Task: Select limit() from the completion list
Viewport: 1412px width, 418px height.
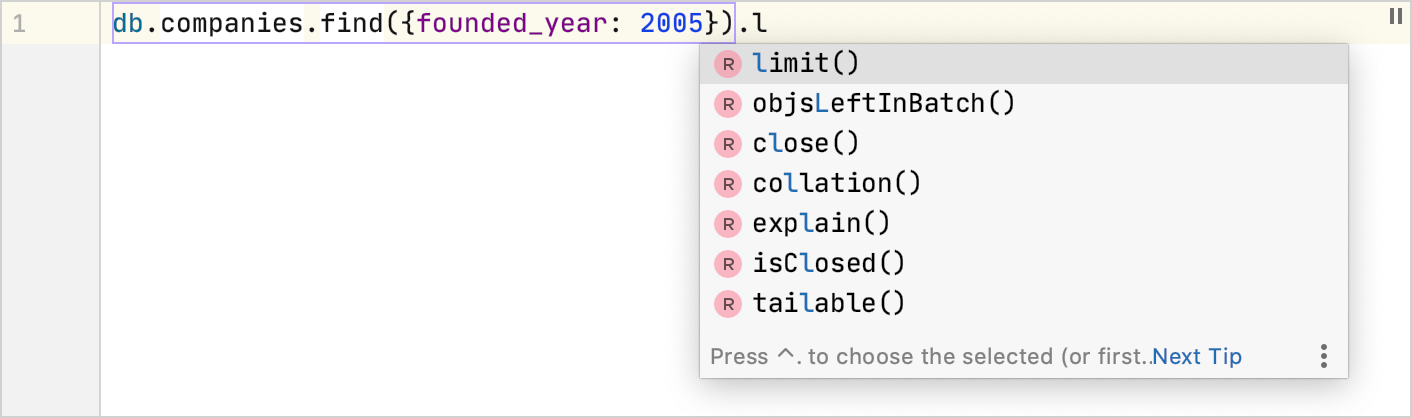Action: (x=1023, y=64)
